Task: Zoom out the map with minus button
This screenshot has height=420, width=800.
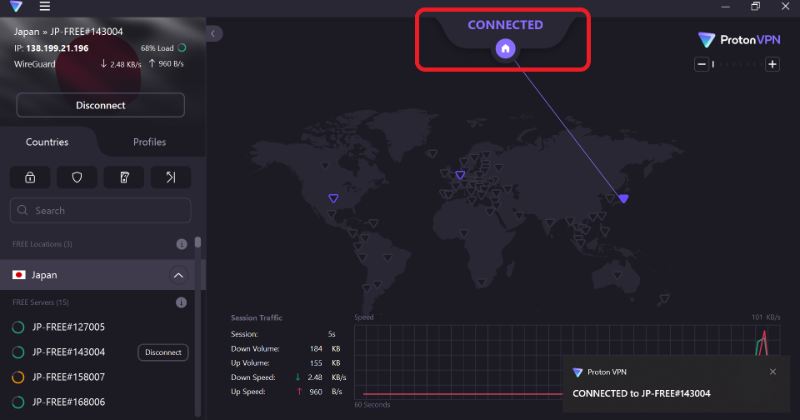Action: (702, 65)
